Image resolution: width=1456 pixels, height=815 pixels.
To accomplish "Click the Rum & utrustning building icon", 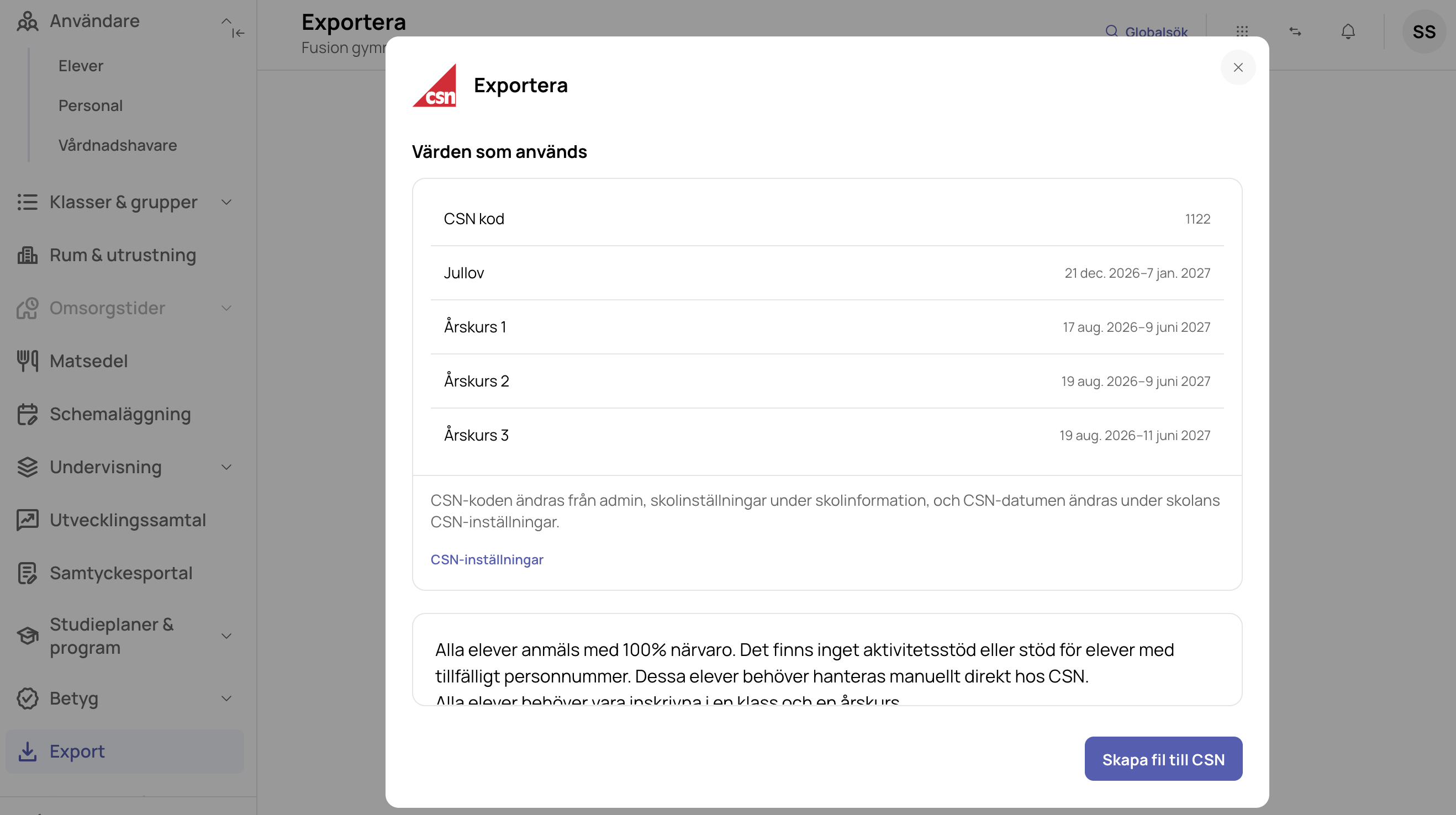I will click(27, 255).
